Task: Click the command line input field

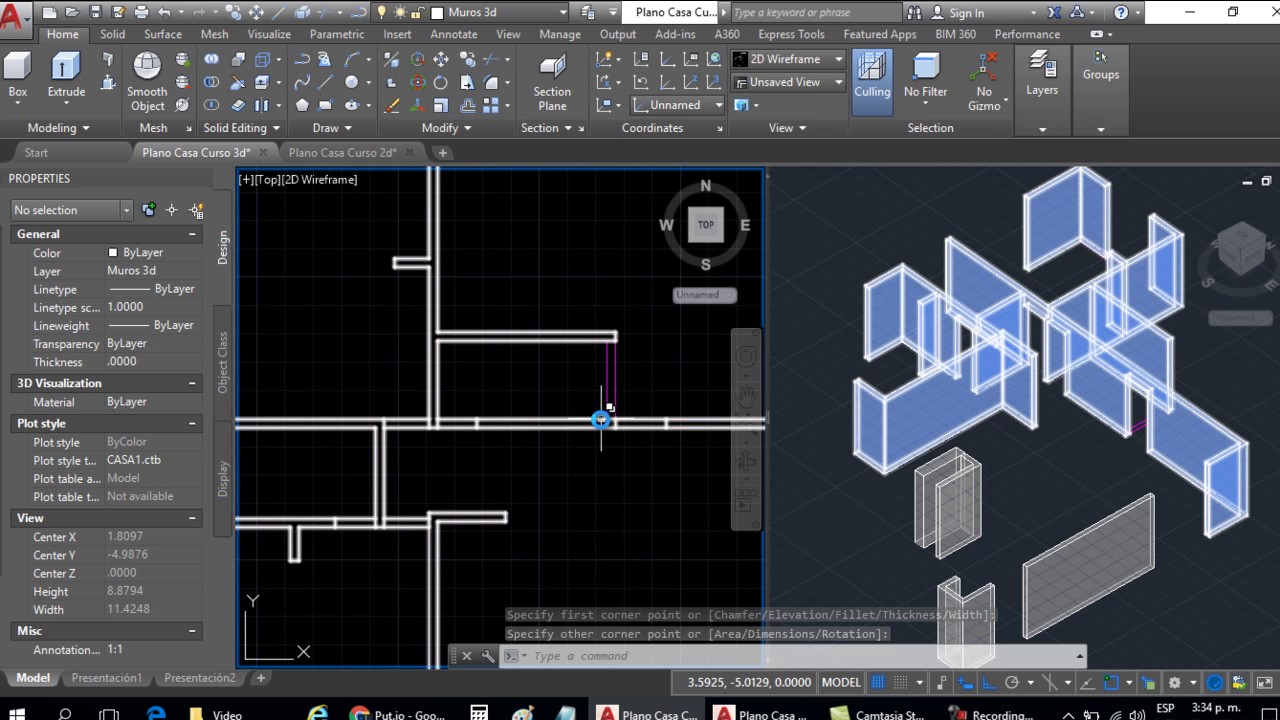Action: pyautogui.click(x=800, y=656)
